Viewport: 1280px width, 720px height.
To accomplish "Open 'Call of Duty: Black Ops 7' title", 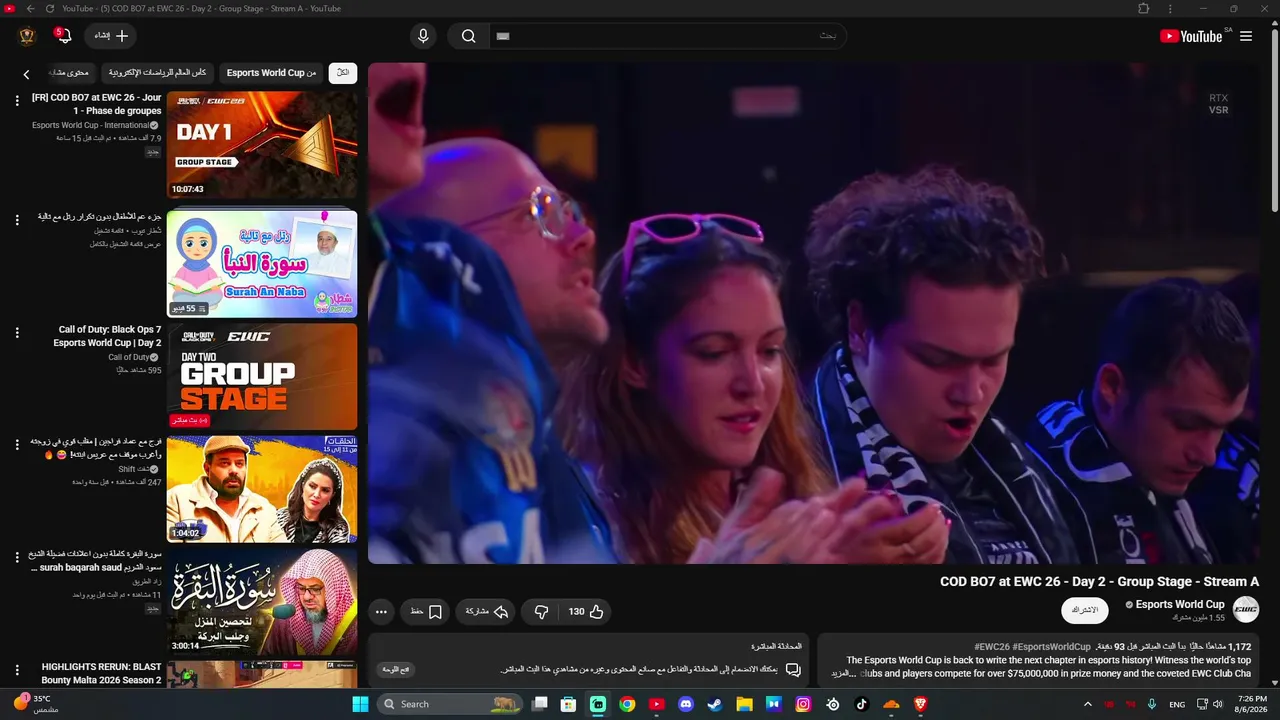I will pyautogui.click(x=108, y=336).
